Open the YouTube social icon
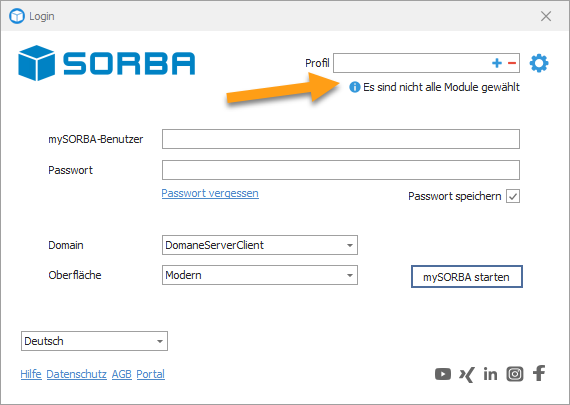 coord(443,374)
